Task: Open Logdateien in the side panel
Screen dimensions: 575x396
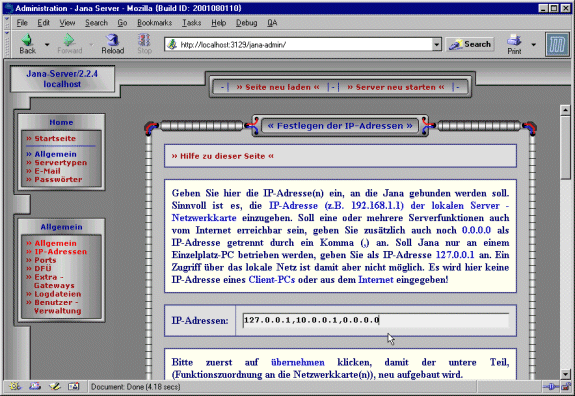Action: tap(54, 294)
